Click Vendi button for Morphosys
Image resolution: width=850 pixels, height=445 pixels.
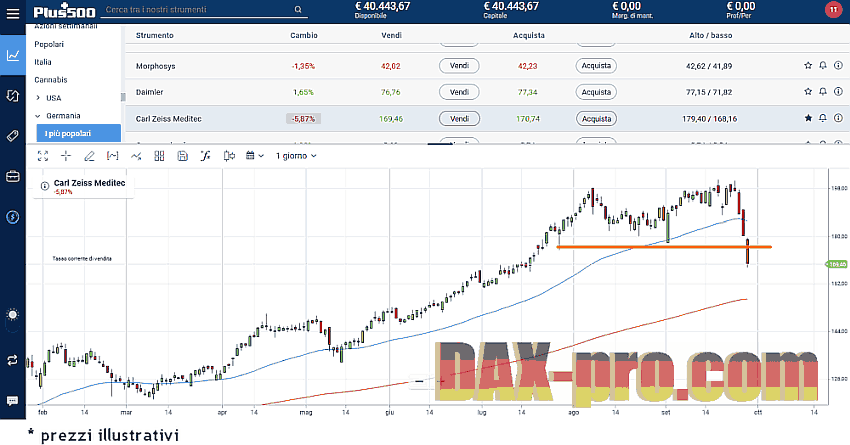(x=459, y=66)
